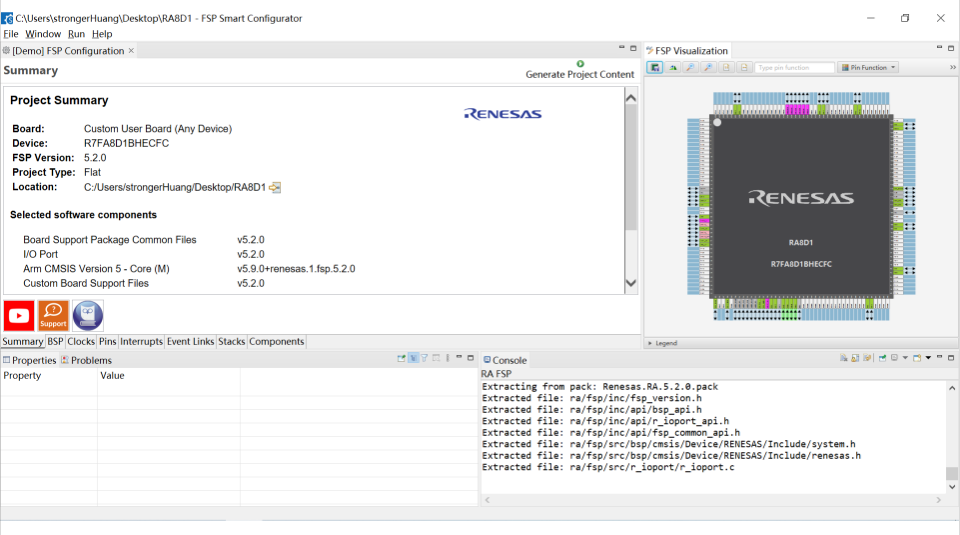Click Console vertical scroll down arrow
Image resolution: width=960 pixels, height=535 pixels.
952,487
